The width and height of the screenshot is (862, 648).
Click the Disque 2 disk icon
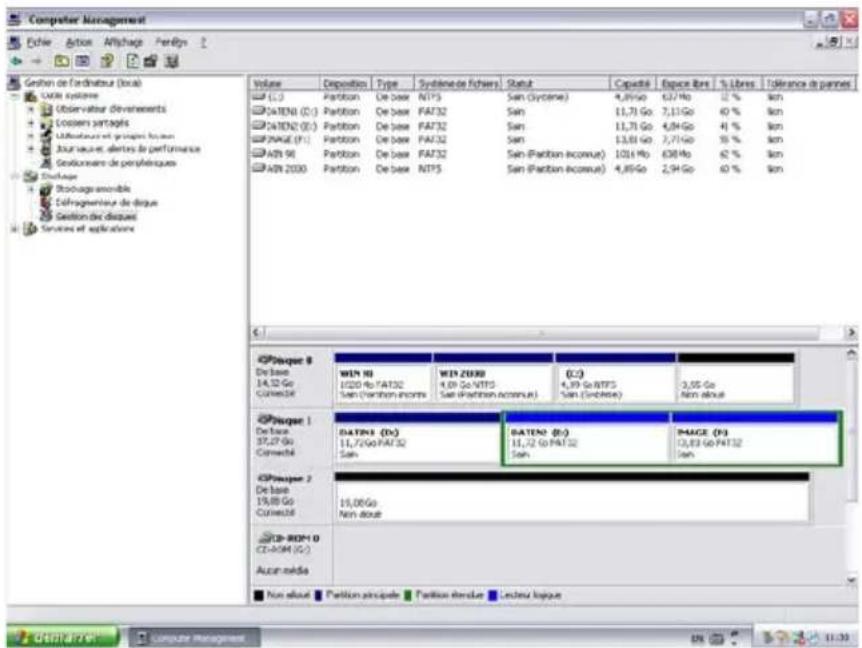[x=265, y=478]
